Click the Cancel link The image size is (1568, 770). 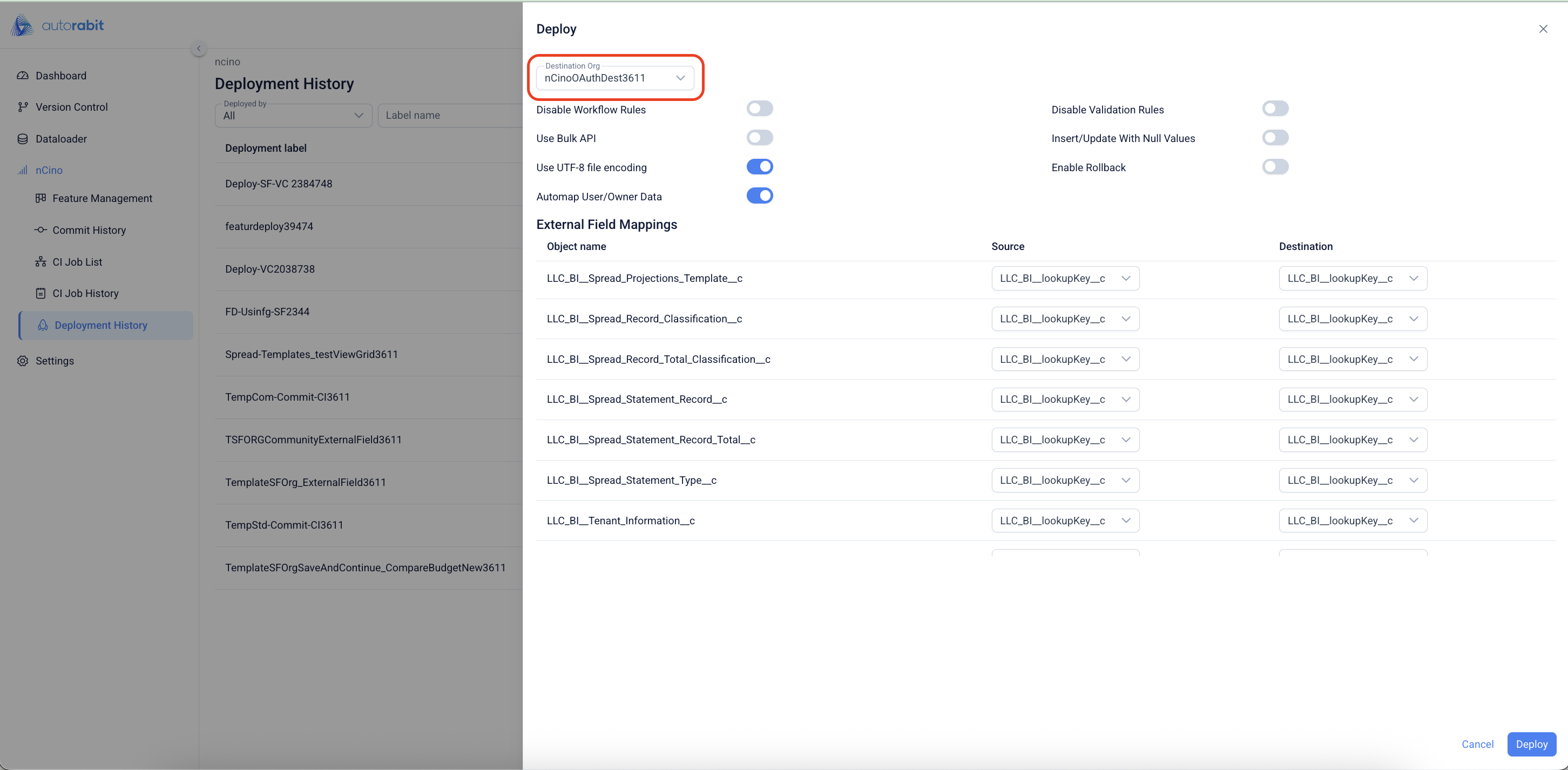click(1477, 744)
